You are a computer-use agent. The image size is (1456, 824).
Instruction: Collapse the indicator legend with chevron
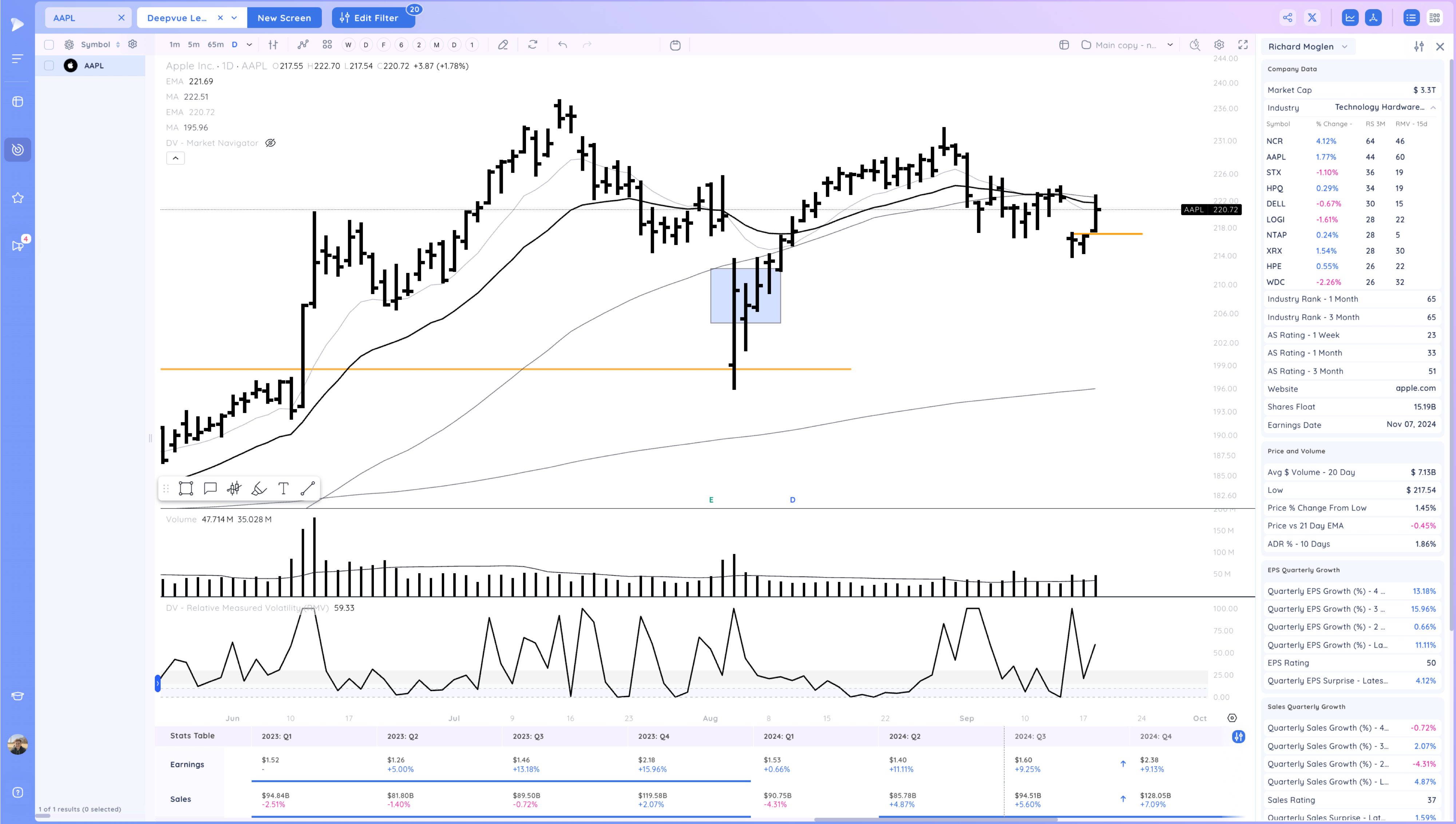(x=175, y=158)
